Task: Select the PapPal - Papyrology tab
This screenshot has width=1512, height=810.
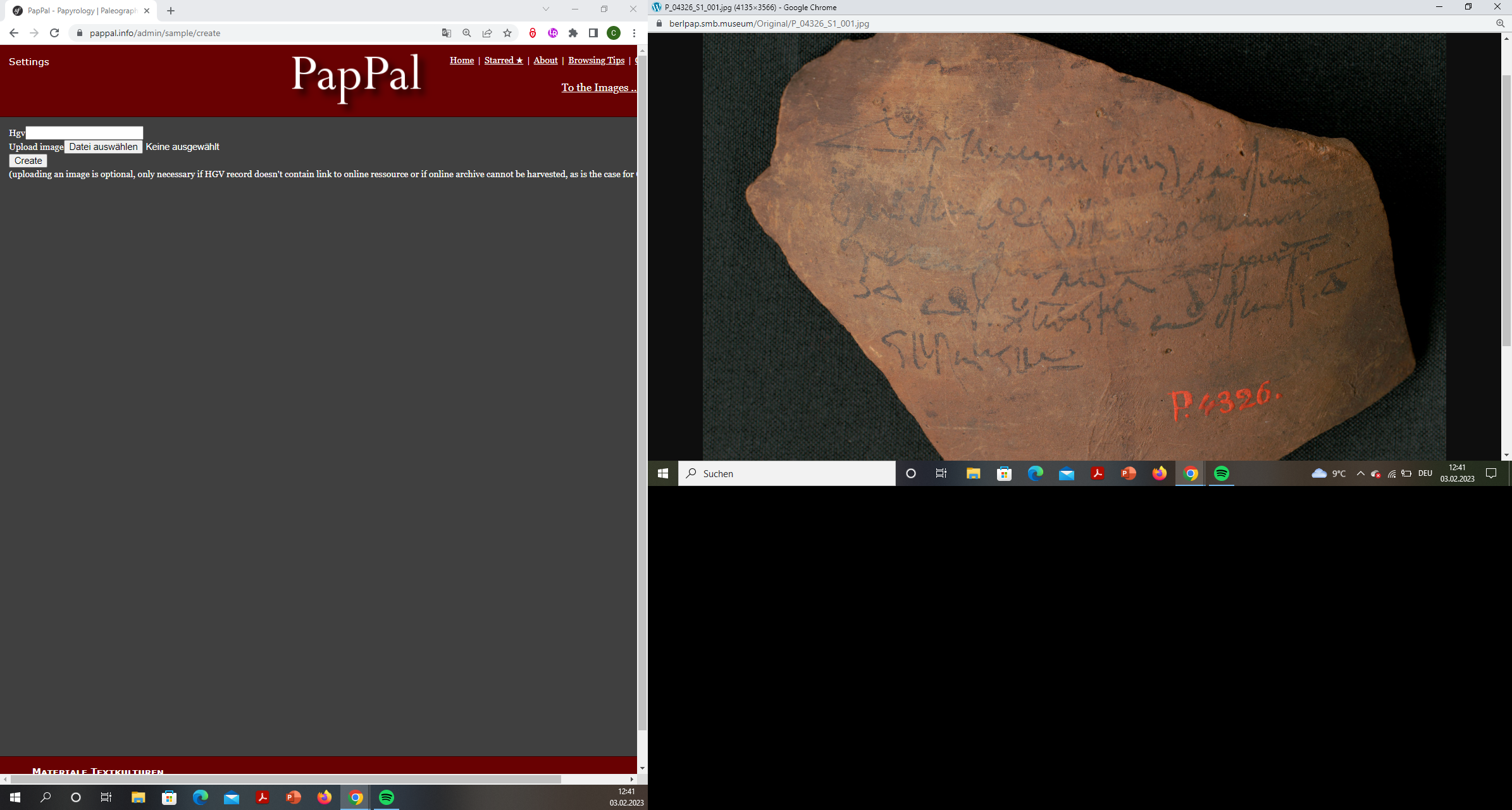Action: pos(82,11)
